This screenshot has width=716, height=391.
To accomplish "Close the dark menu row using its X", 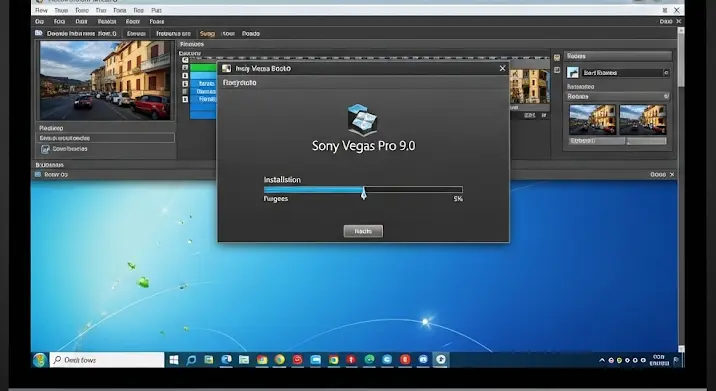I will 679,21.
